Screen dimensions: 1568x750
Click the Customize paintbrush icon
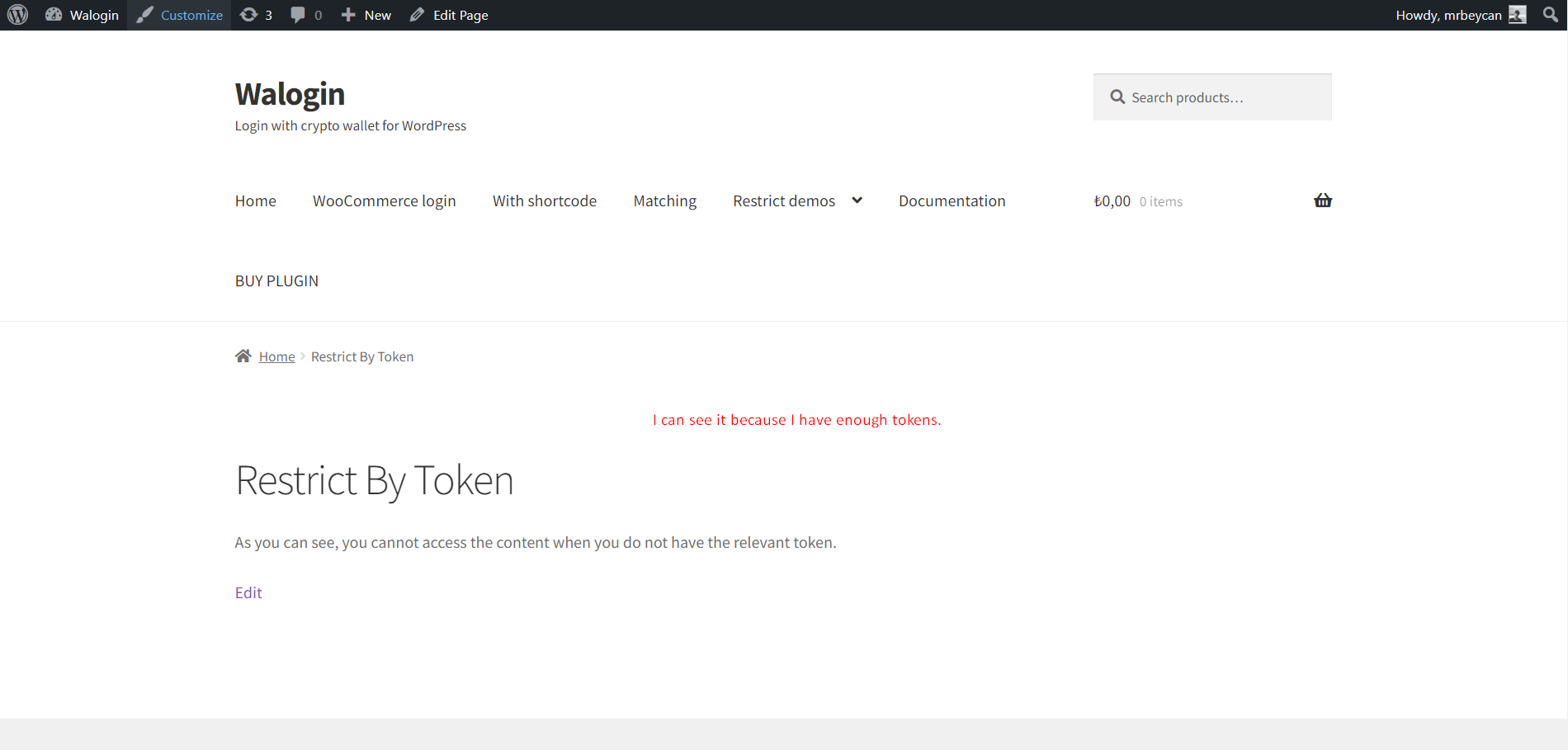click(x=145, y=15)
